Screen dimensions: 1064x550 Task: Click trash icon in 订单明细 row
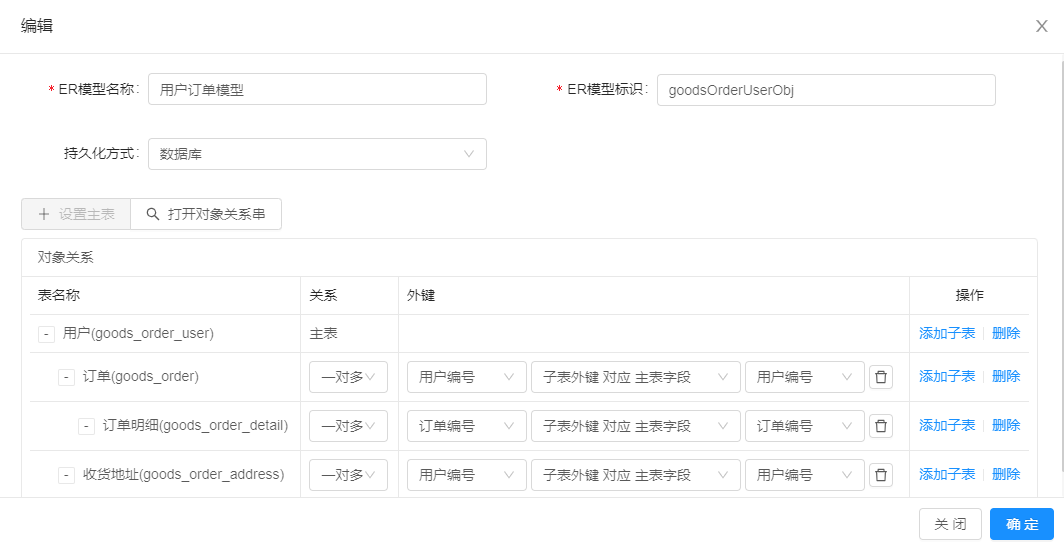coord(881,426)
